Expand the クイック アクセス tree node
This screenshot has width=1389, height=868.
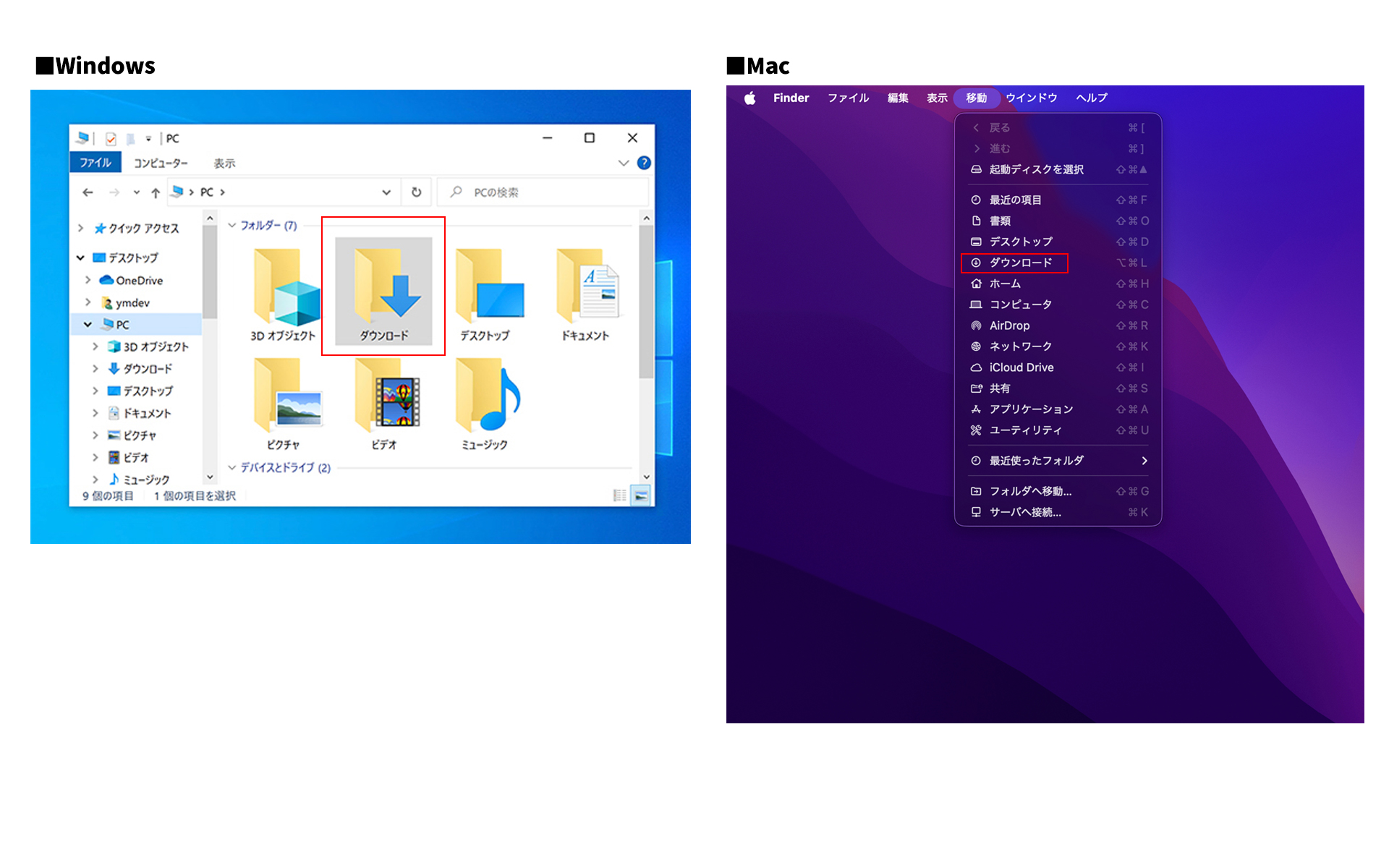pyautogui.click(x=81, y=228)
